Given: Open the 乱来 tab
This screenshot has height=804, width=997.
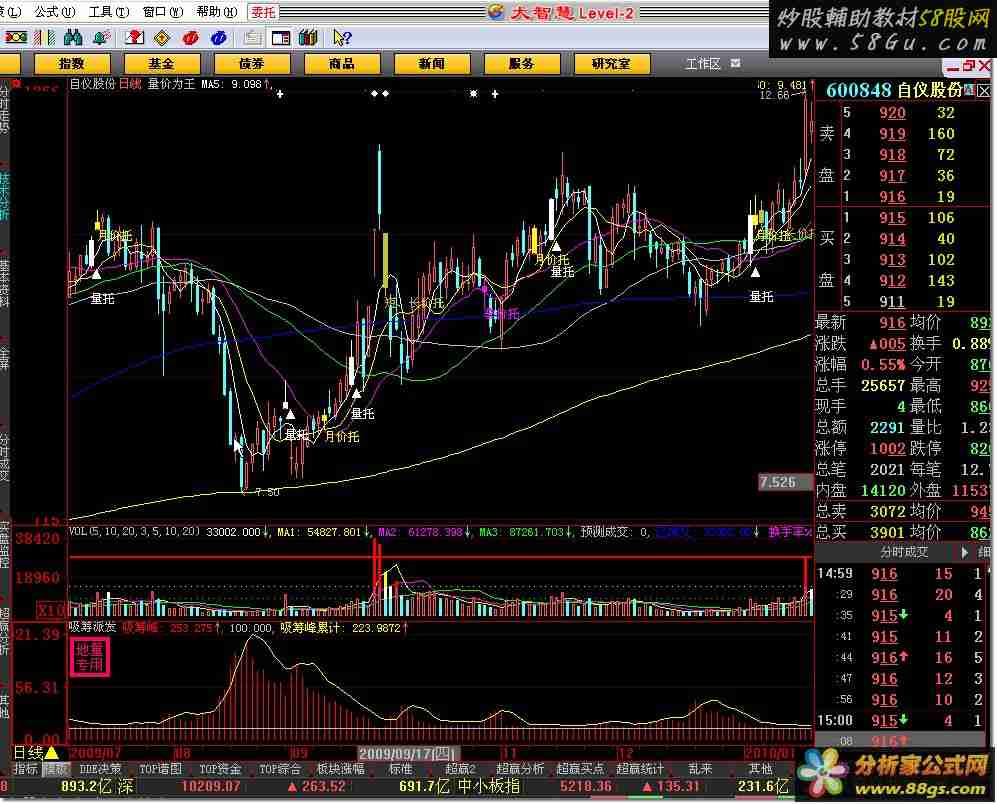Looking at the screenshot, I should point(700,769).
